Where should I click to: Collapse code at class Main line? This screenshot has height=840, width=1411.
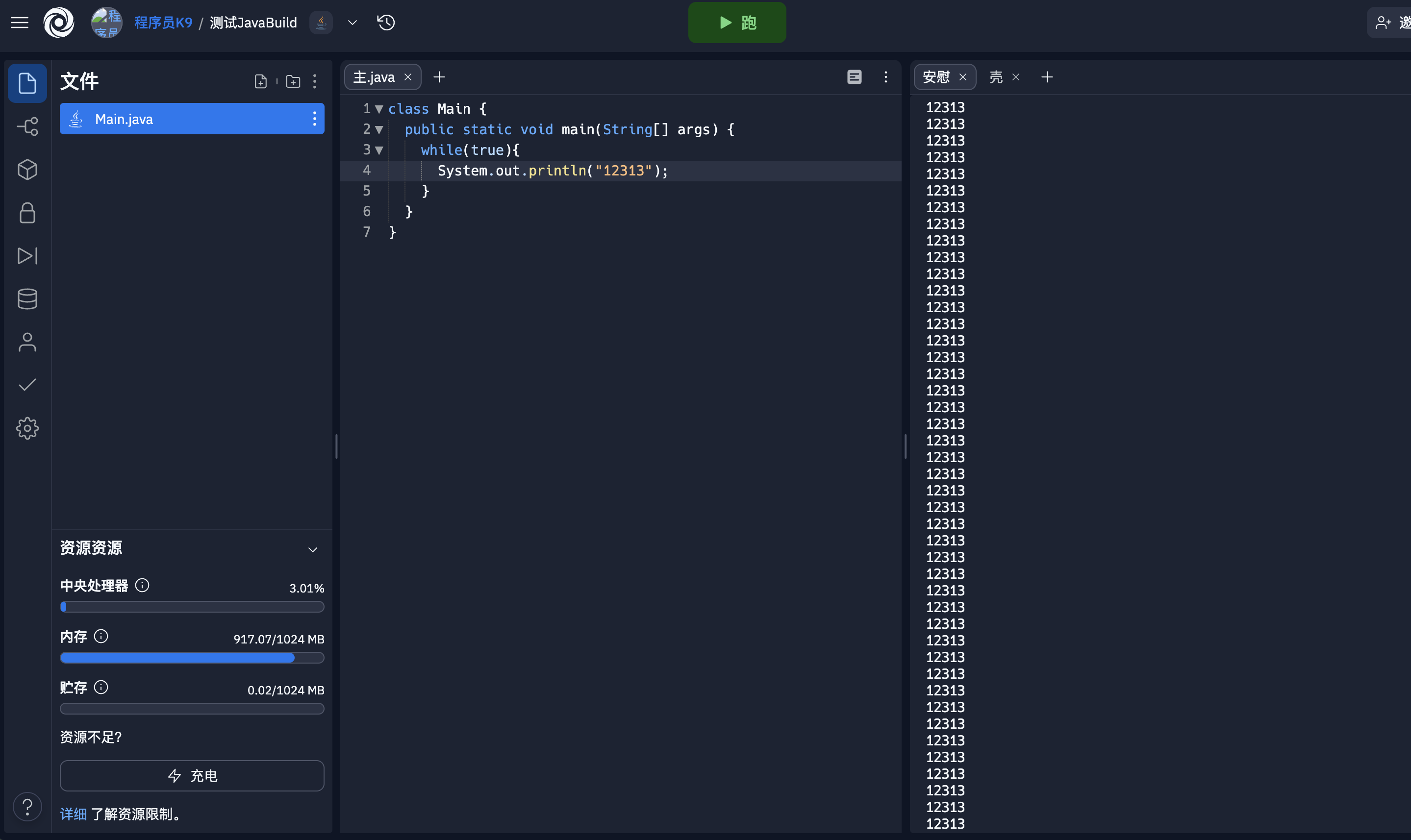(x=379, y=109)
